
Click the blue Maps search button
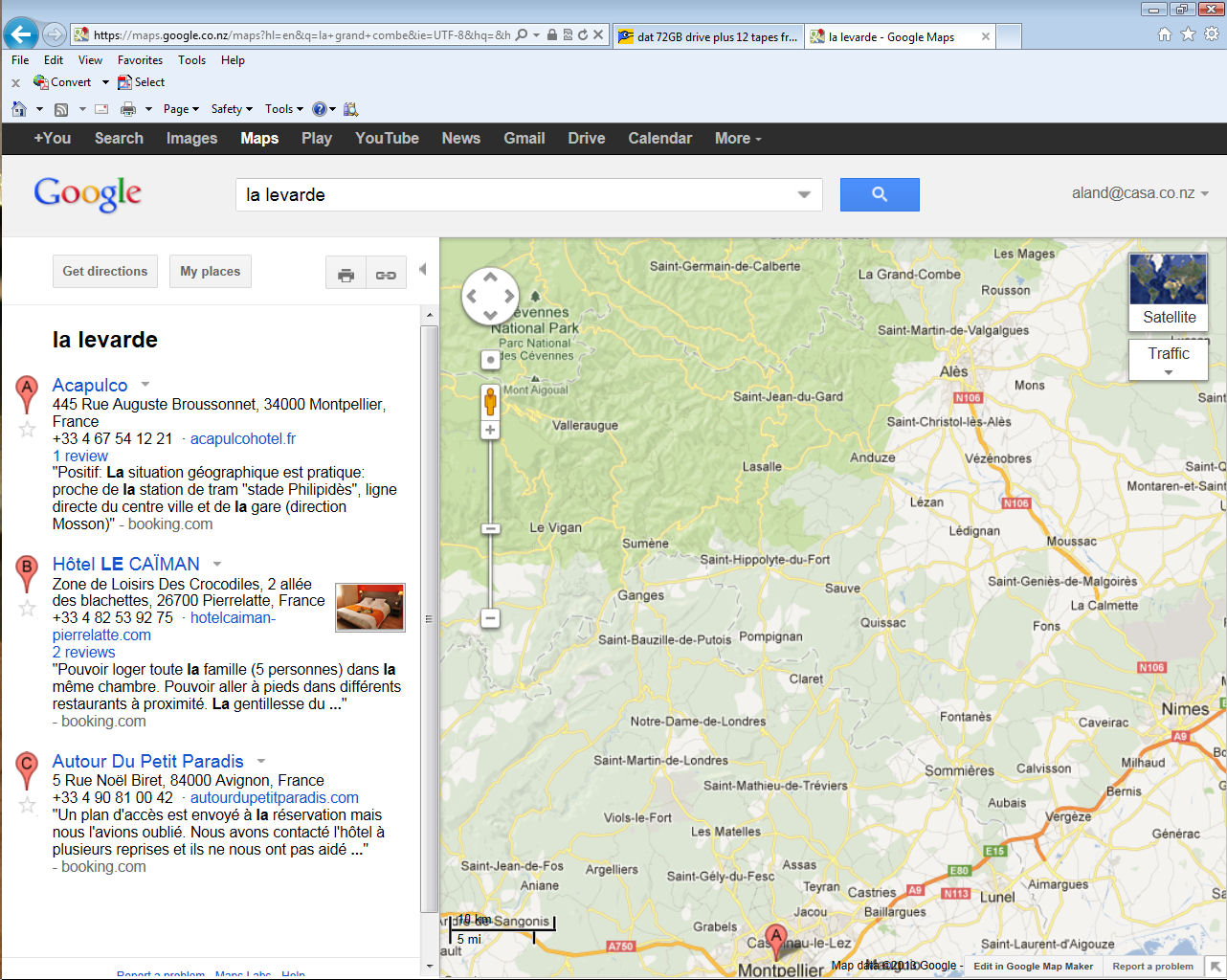(880, 194)
